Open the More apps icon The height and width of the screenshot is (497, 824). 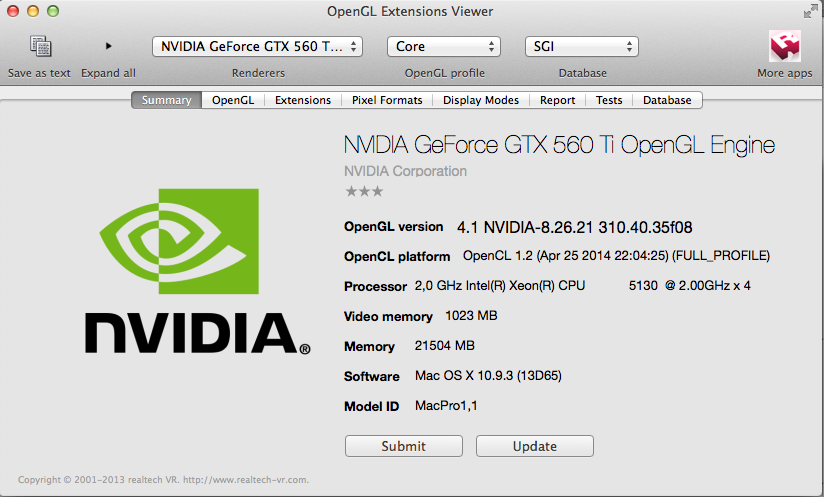click(785, 46)
